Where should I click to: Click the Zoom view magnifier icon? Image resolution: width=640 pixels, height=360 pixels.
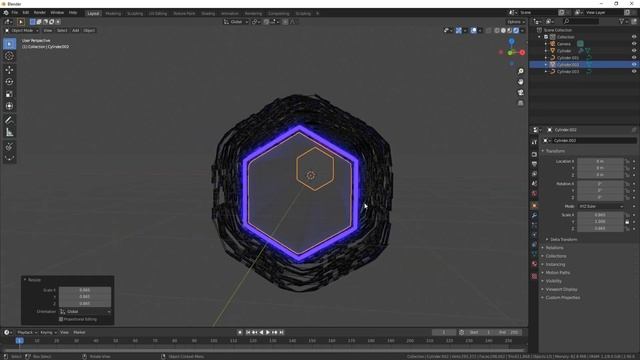coord(520,71)
